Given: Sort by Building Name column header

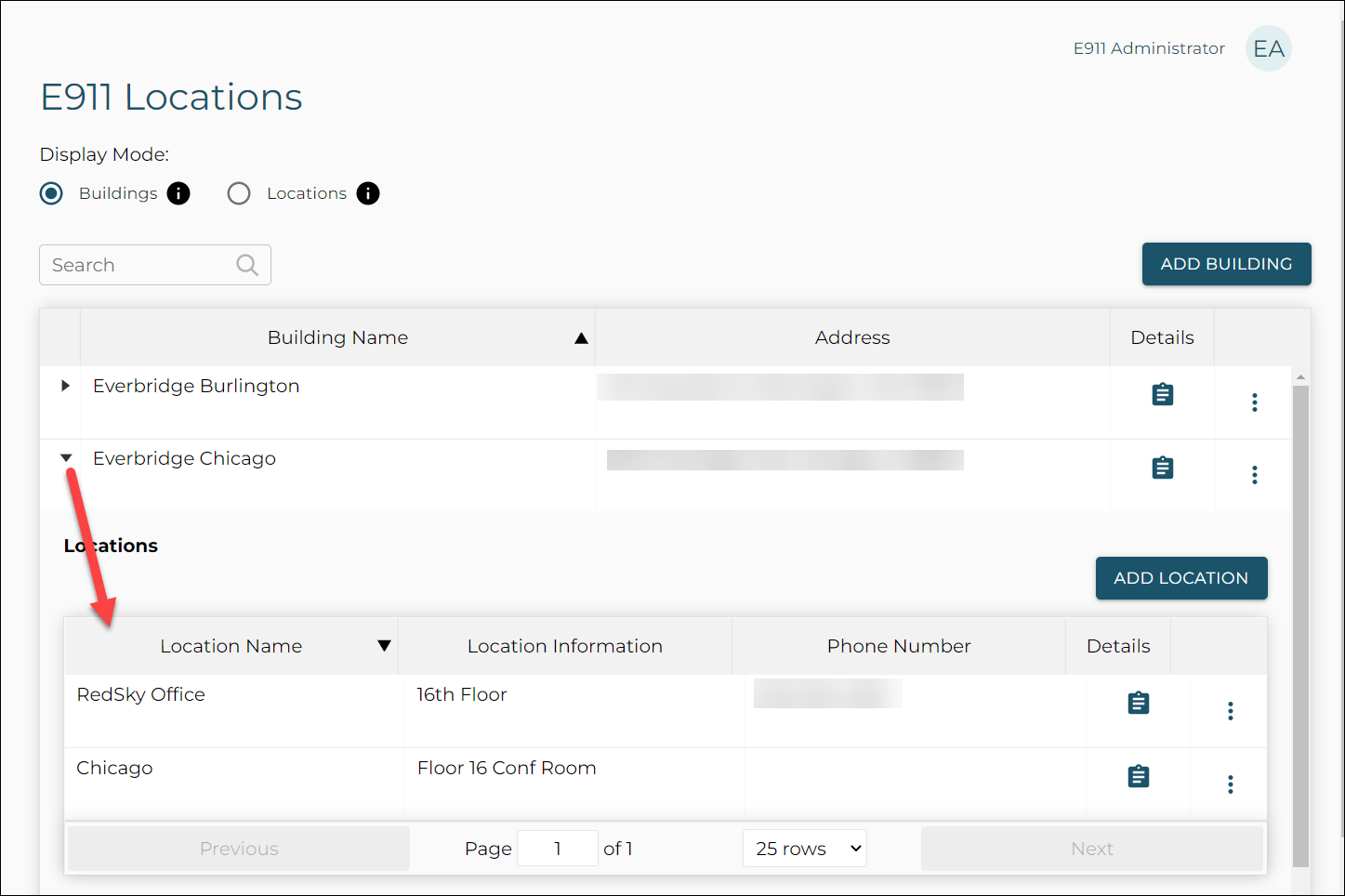Looking at the screenshot, I should [337, 337].
